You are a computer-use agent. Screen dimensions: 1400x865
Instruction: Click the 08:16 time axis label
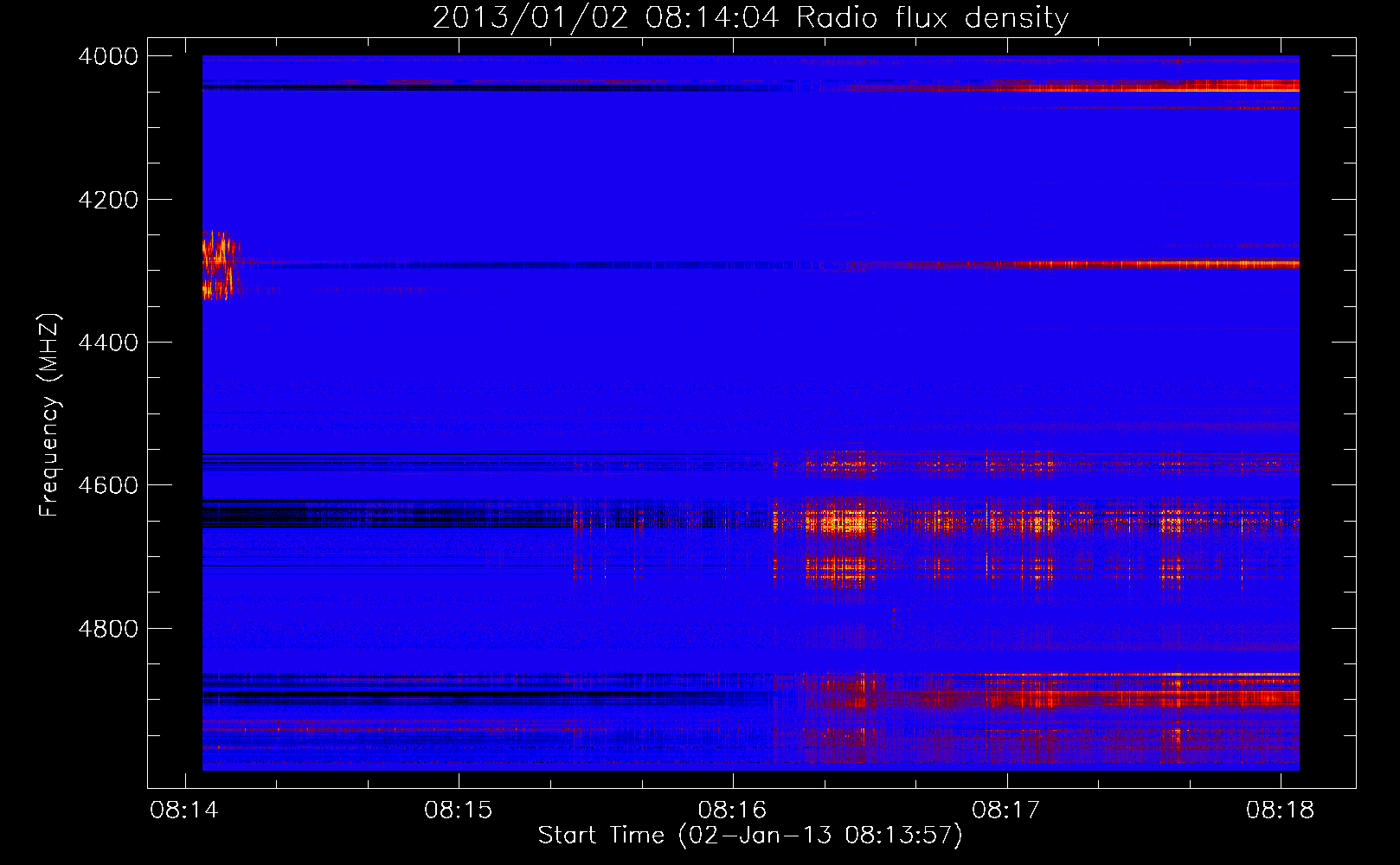[732, 810]
